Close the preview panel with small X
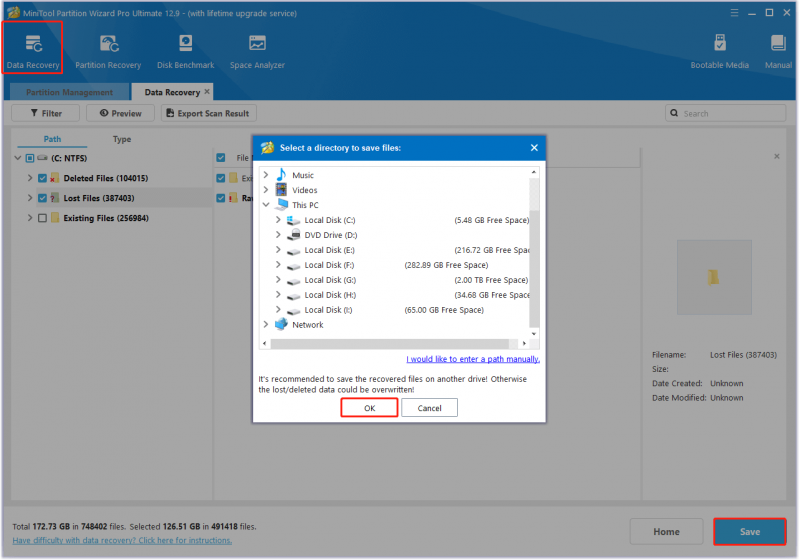This screenshot has width=800, height=560. pos(777,156)
